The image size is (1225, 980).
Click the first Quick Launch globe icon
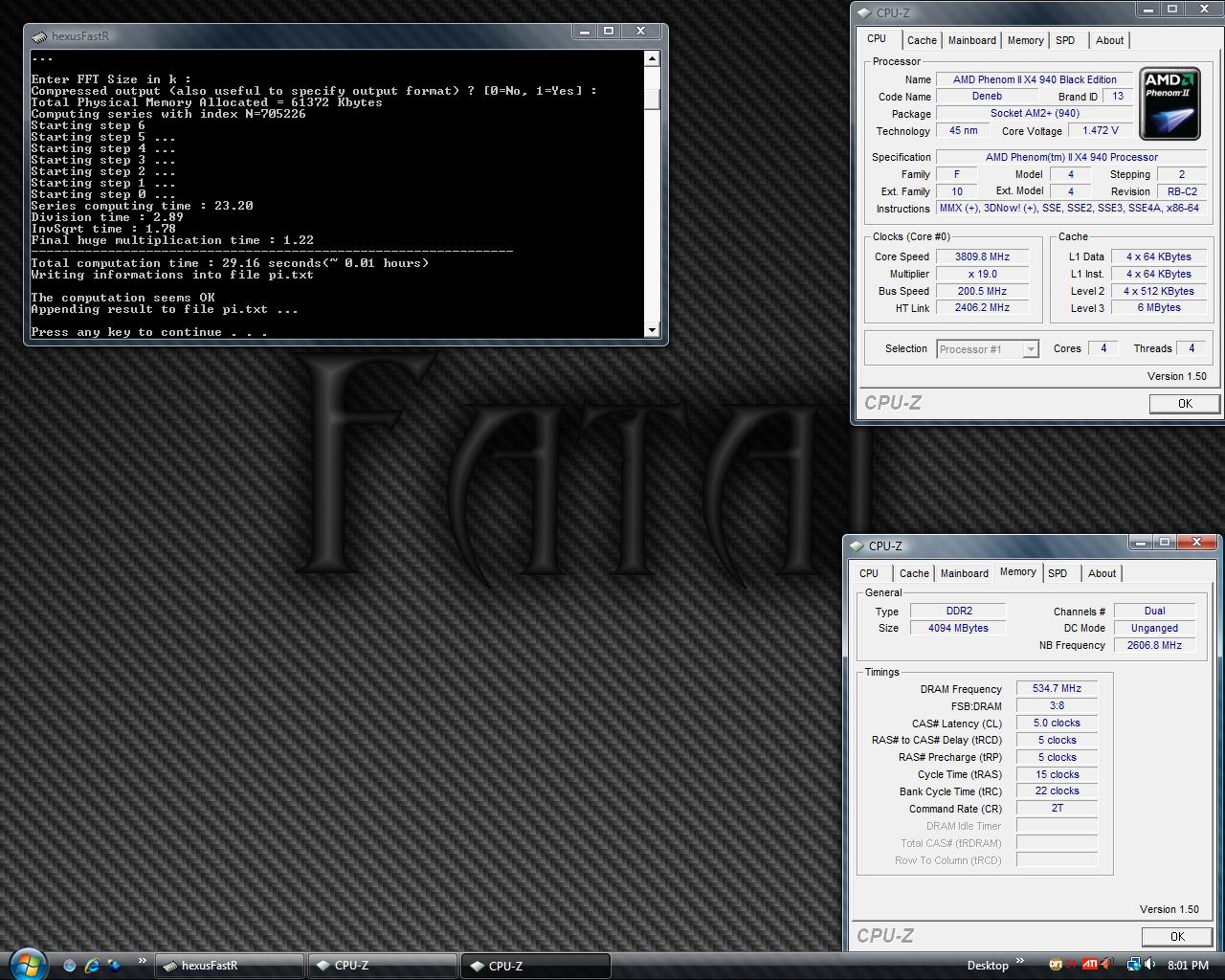pyautogui.click(x=69, y=966)
